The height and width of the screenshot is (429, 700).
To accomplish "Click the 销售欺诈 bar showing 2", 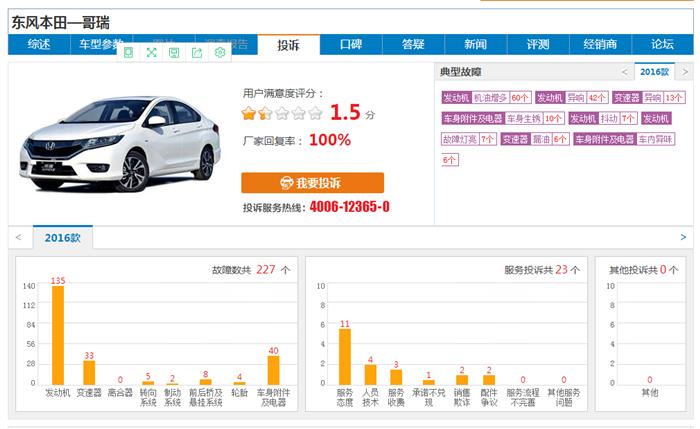I will coord(462,380).
